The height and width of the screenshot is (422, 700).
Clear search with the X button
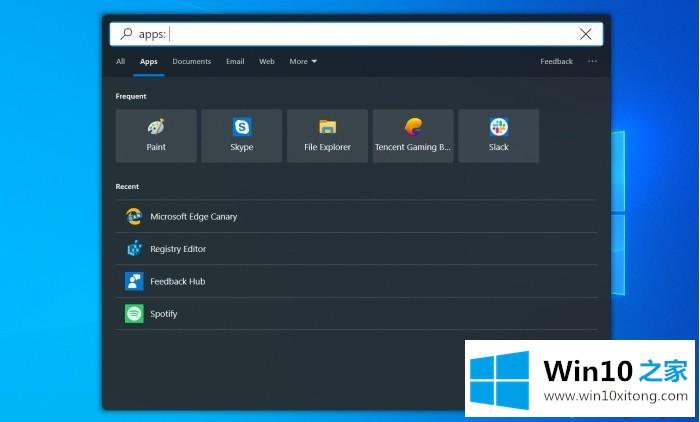tap(585, 34)
